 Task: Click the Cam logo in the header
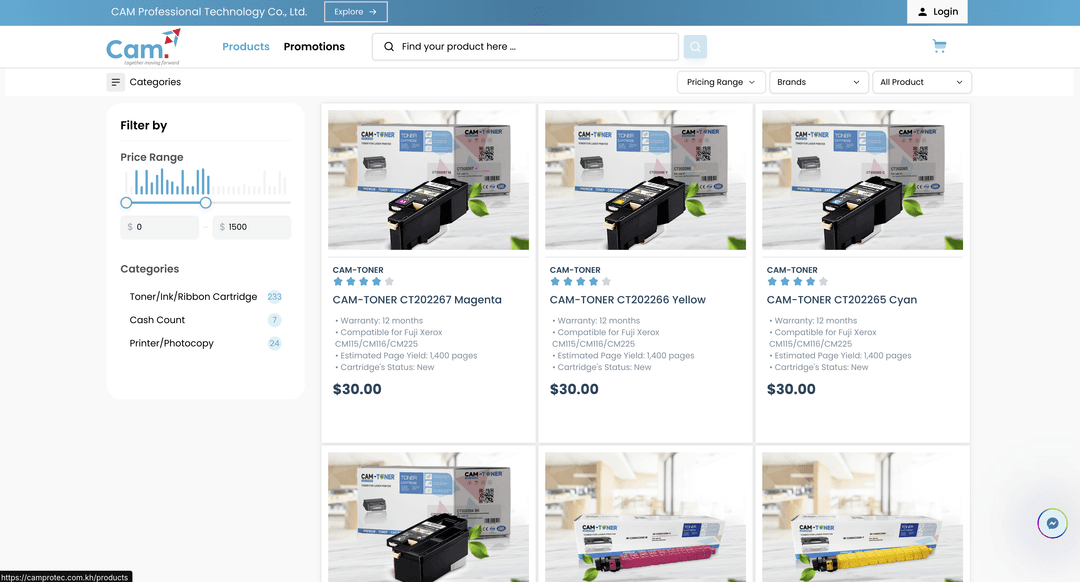[143, 47]
